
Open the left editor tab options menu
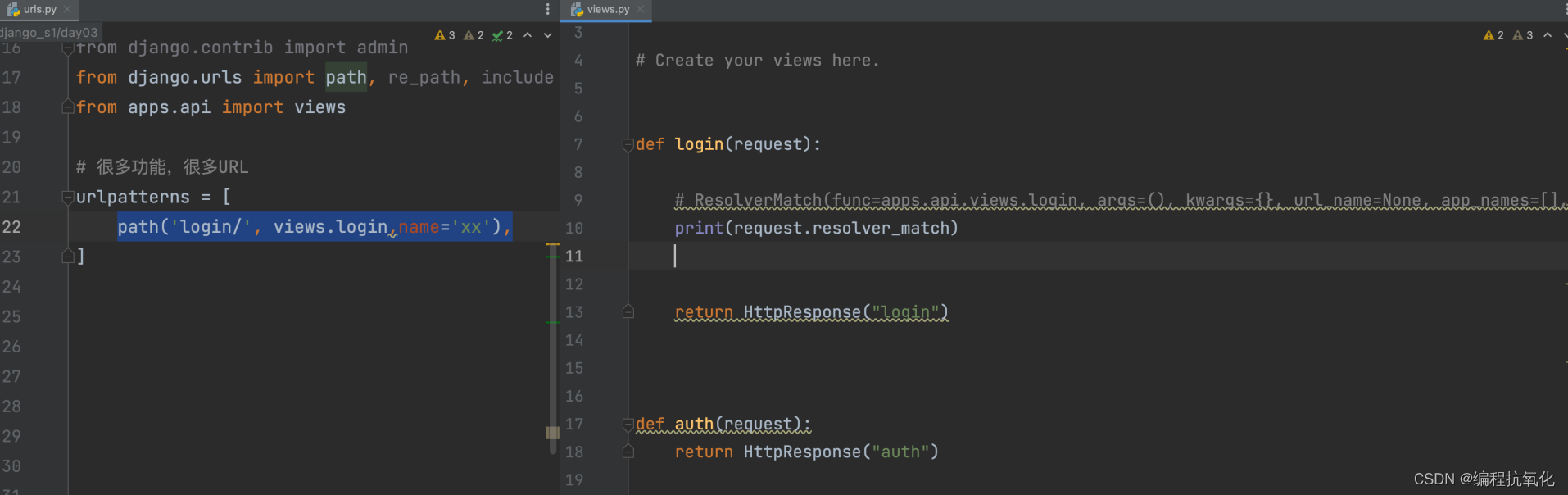click(548, 10)
